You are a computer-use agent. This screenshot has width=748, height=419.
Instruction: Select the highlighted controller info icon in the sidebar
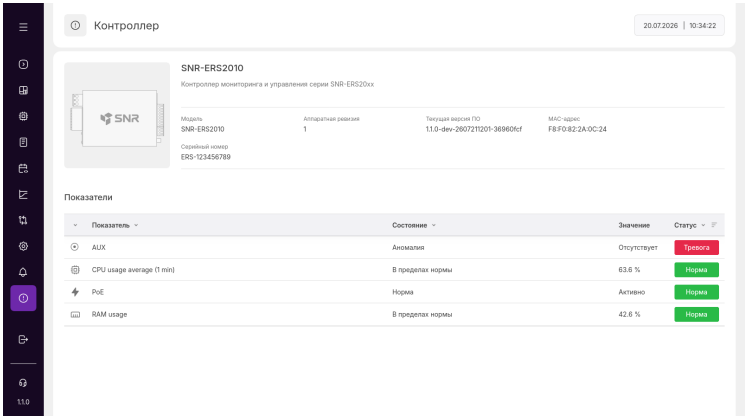click(x=23, y=298)
